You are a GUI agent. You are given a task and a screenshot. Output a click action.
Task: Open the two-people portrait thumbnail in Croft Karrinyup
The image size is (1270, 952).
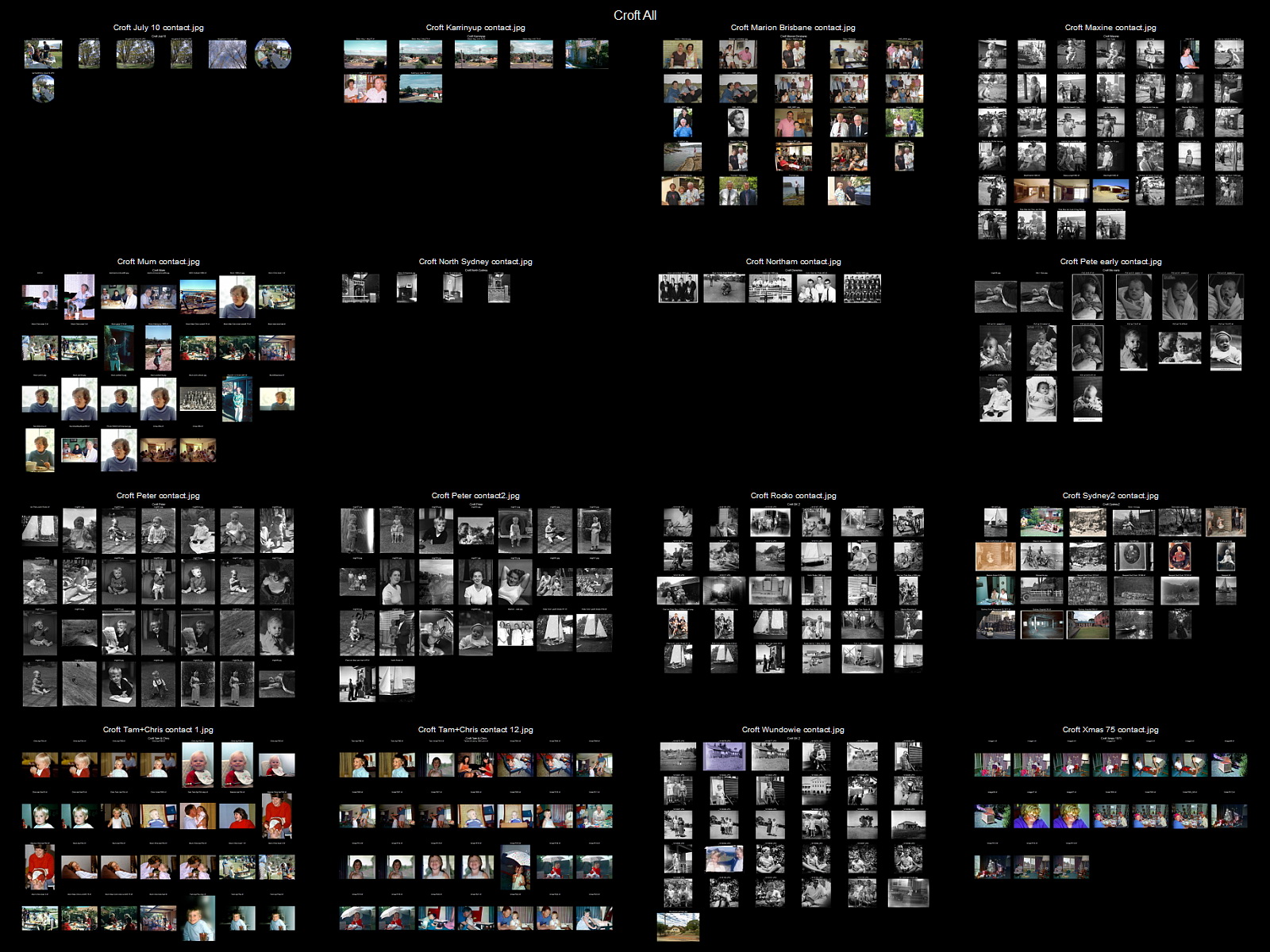pyautogui.click(x=365, y=89)
